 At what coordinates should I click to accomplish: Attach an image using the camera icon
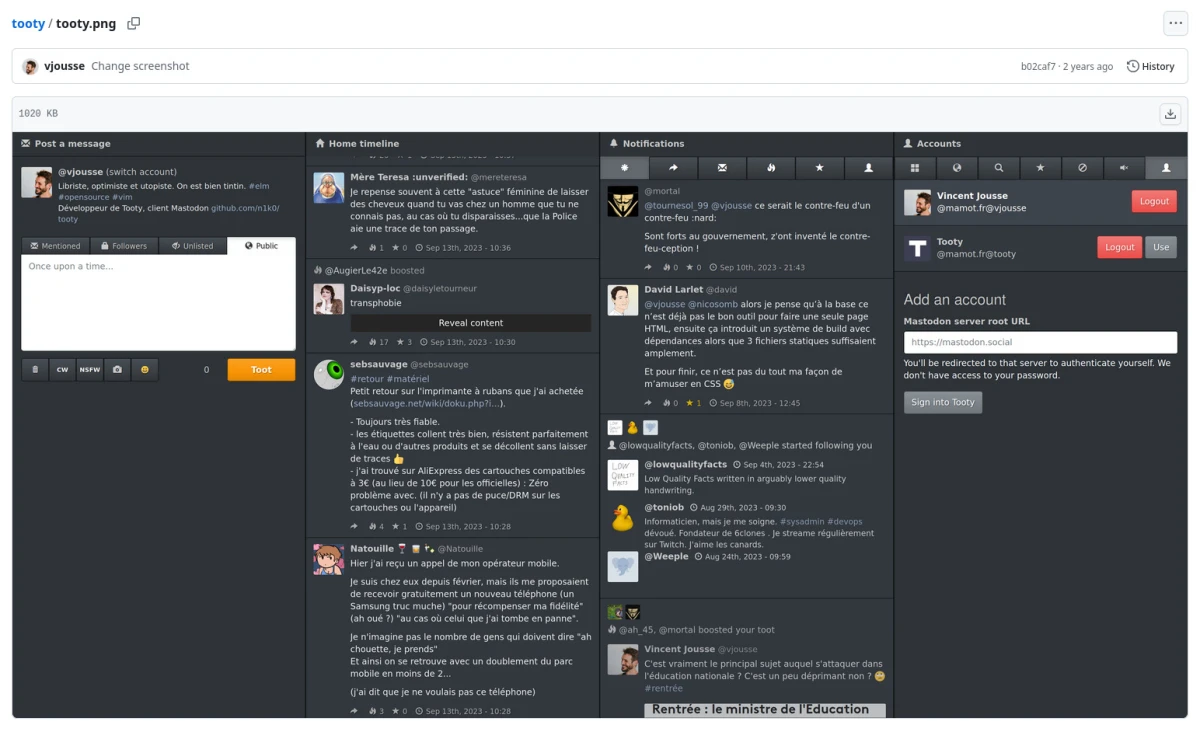click(116, 369)
